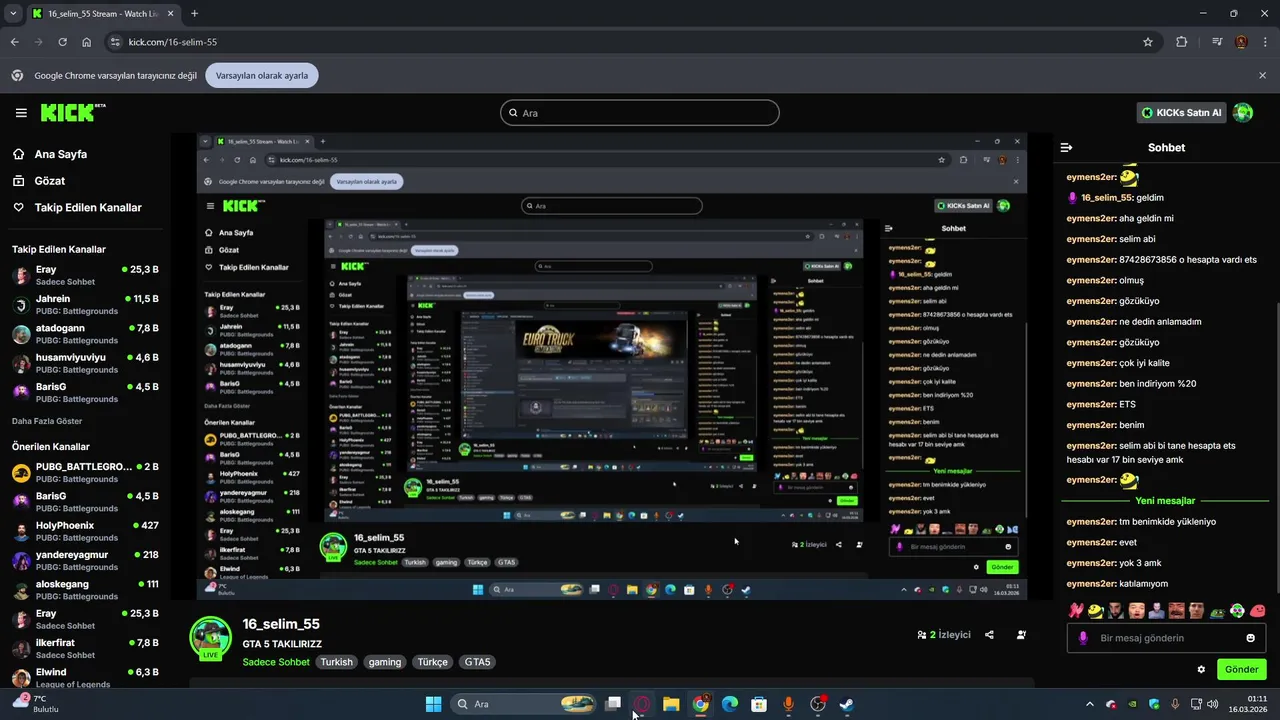Insert the yellow bee quick emote
Viewport: 1280px width, 720px height.
1096,610
